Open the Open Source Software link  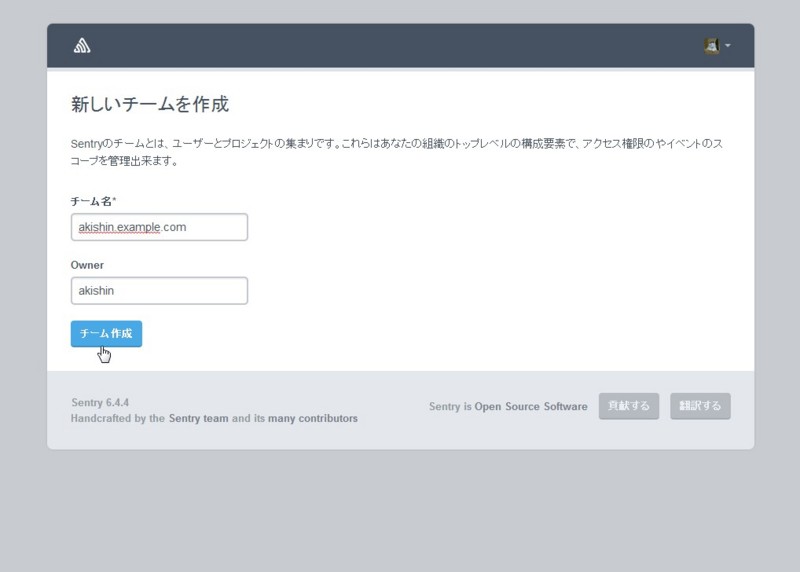point(531,407)
